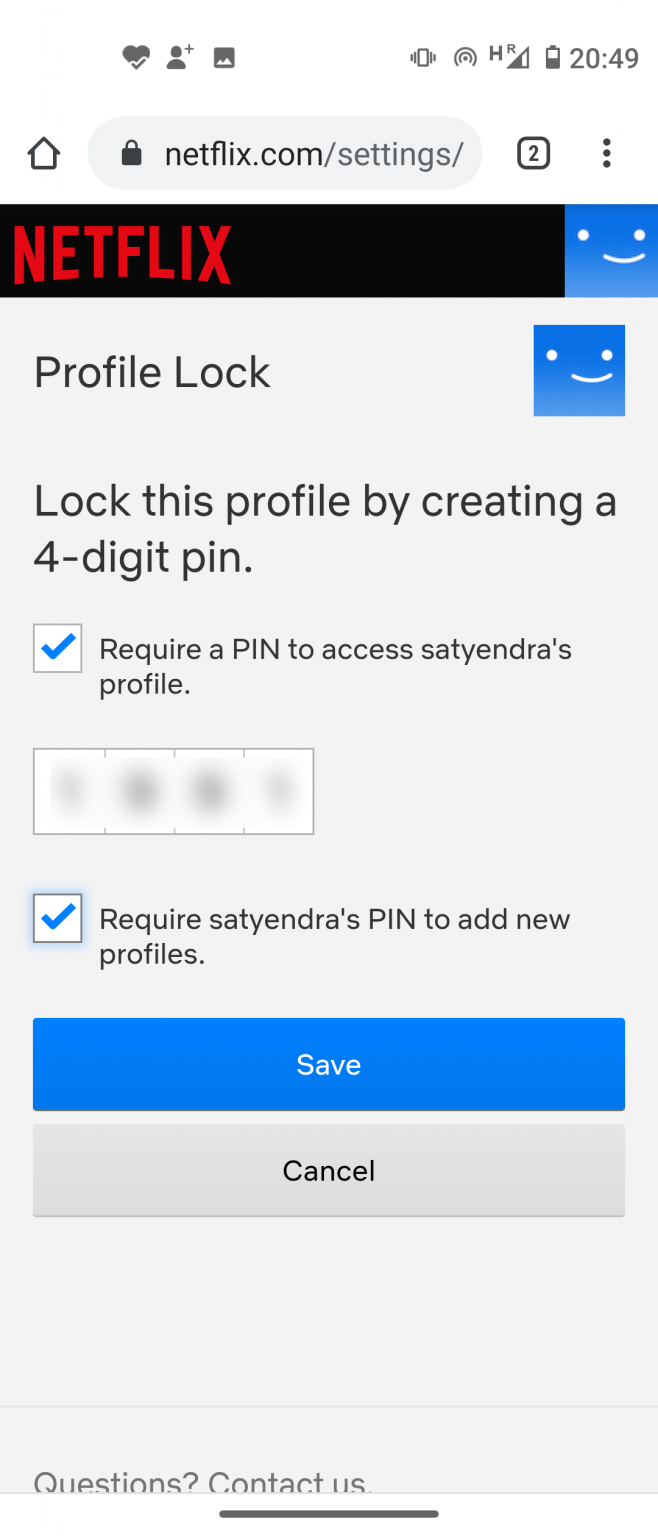Click inside the 4-digit PIN field
The width and height of the screenshot is (658, 1536).
tap(173, 791)
